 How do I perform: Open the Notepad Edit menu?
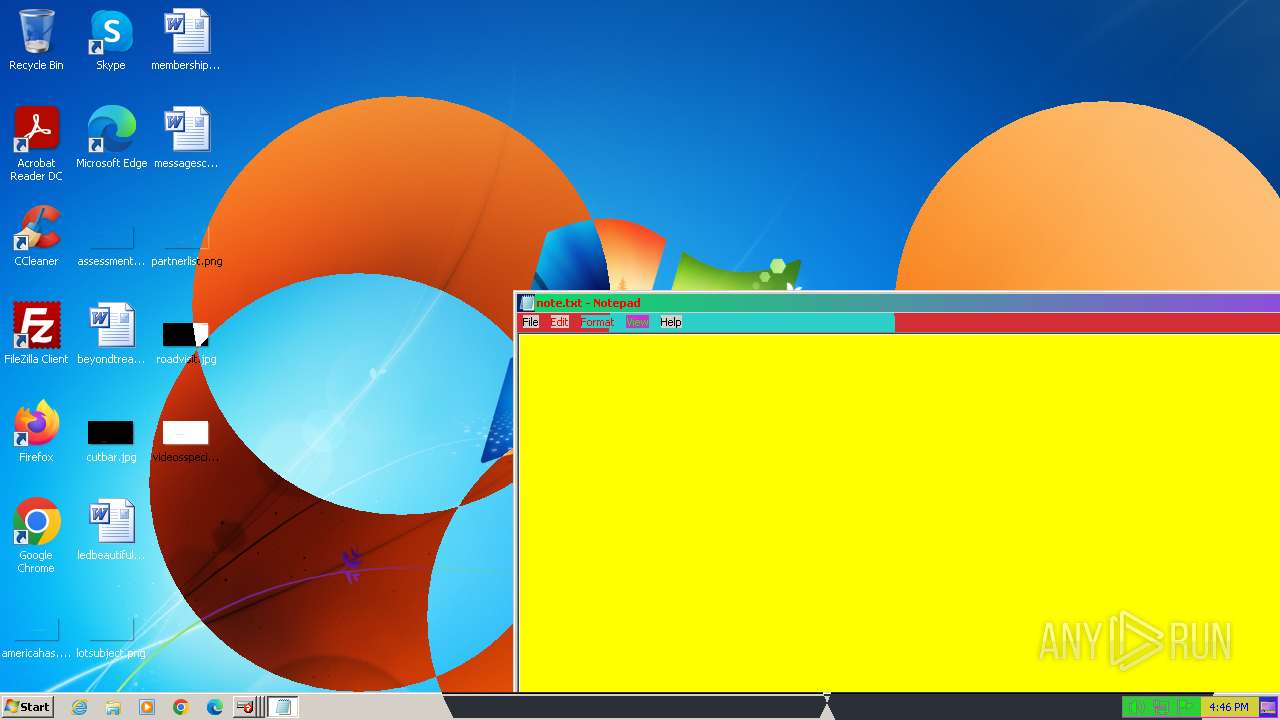(559, 322)
